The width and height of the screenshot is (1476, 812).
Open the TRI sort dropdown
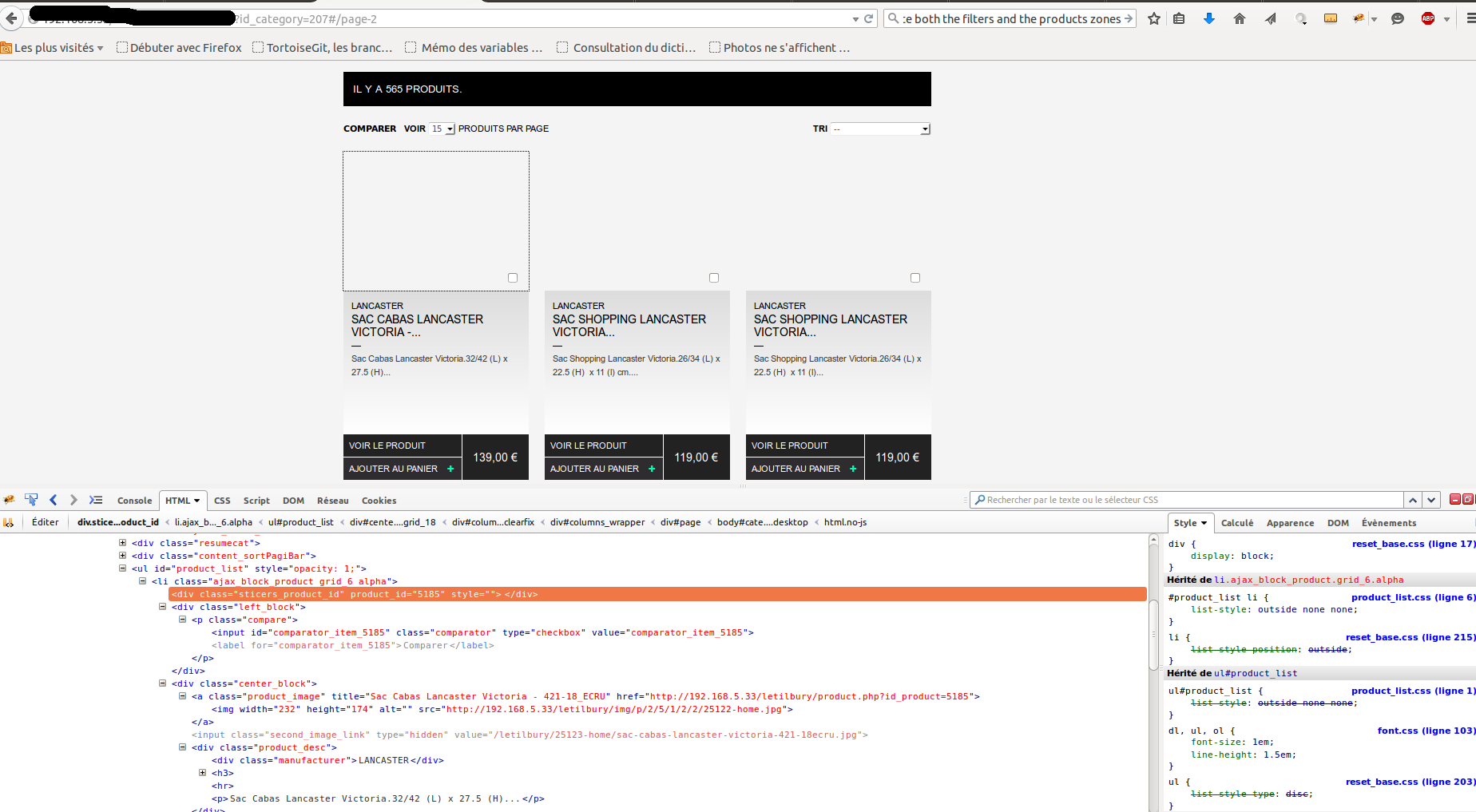[x=881, y=129]
